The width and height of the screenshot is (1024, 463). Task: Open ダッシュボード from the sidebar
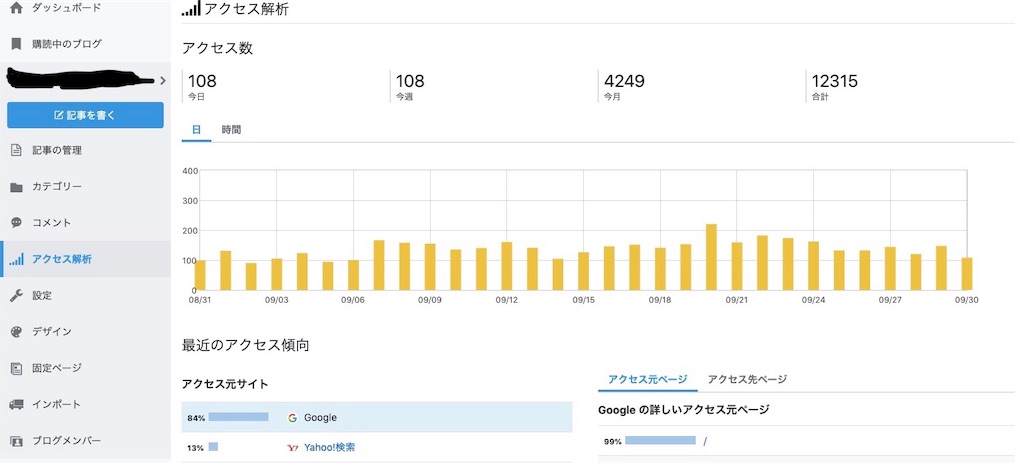(66, 8)
